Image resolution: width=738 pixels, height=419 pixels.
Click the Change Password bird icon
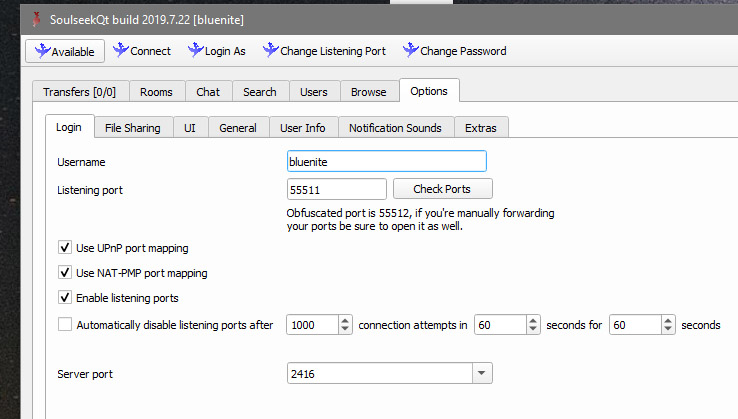pos(409,50)
